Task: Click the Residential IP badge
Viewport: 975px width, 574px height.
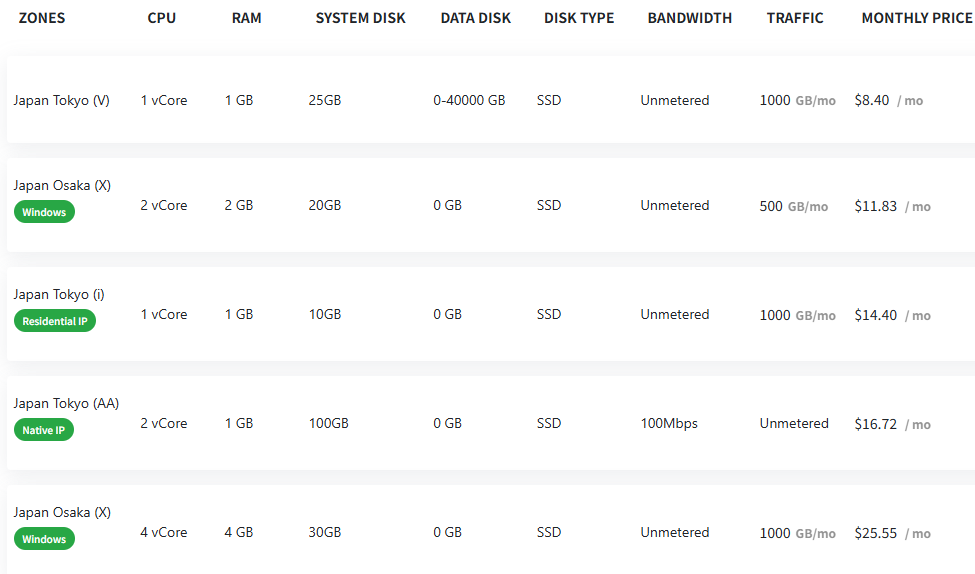Action: [54, 321]
